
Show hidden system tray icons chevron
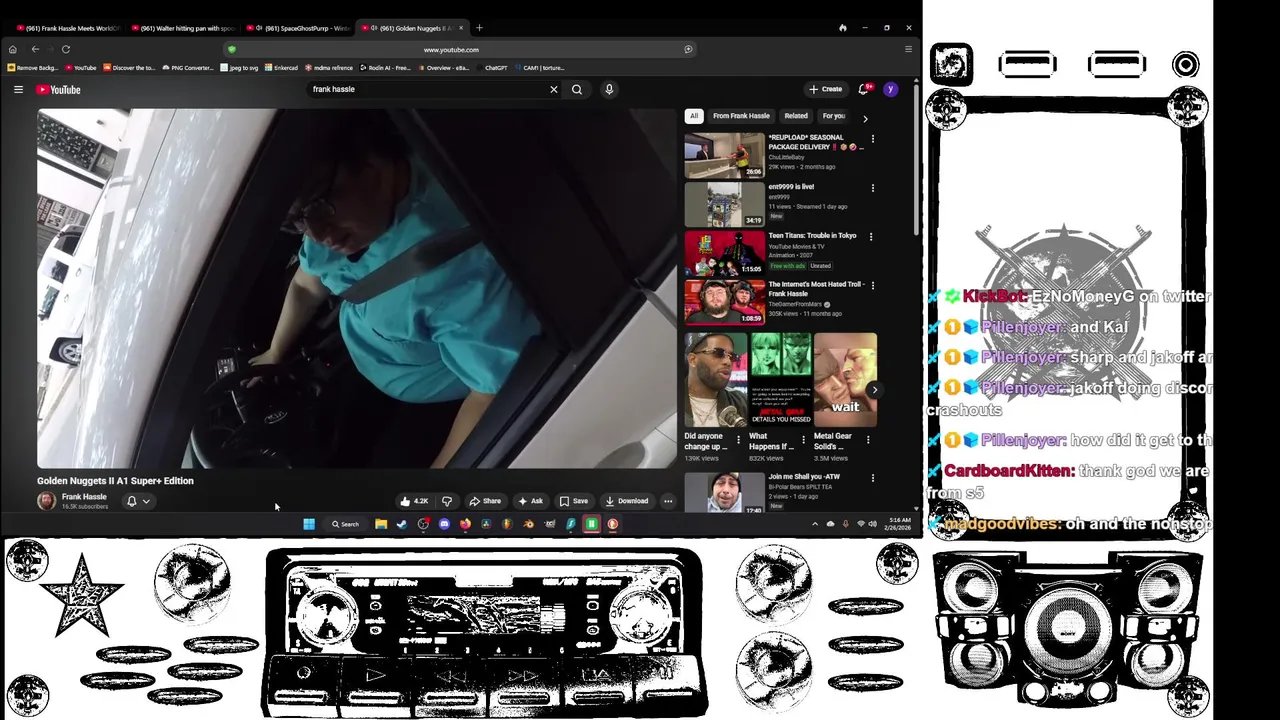815,524
